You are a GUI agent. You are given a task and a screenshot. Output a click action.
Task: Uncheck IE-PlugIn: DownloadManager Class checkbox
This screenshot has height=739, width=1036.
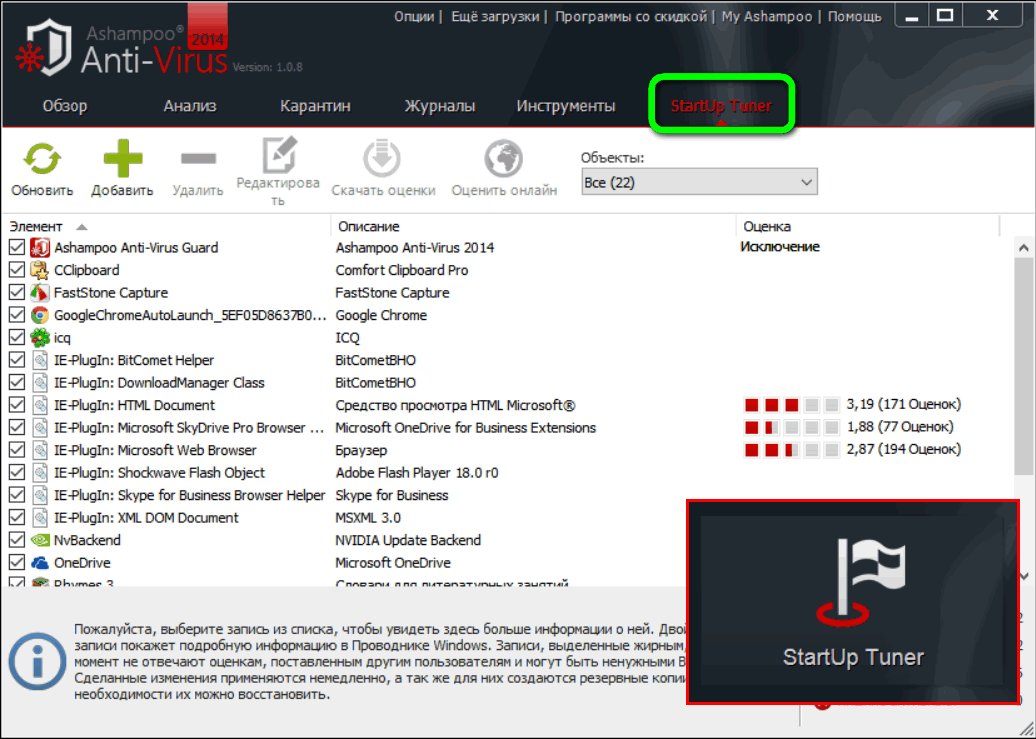(17, 383)
